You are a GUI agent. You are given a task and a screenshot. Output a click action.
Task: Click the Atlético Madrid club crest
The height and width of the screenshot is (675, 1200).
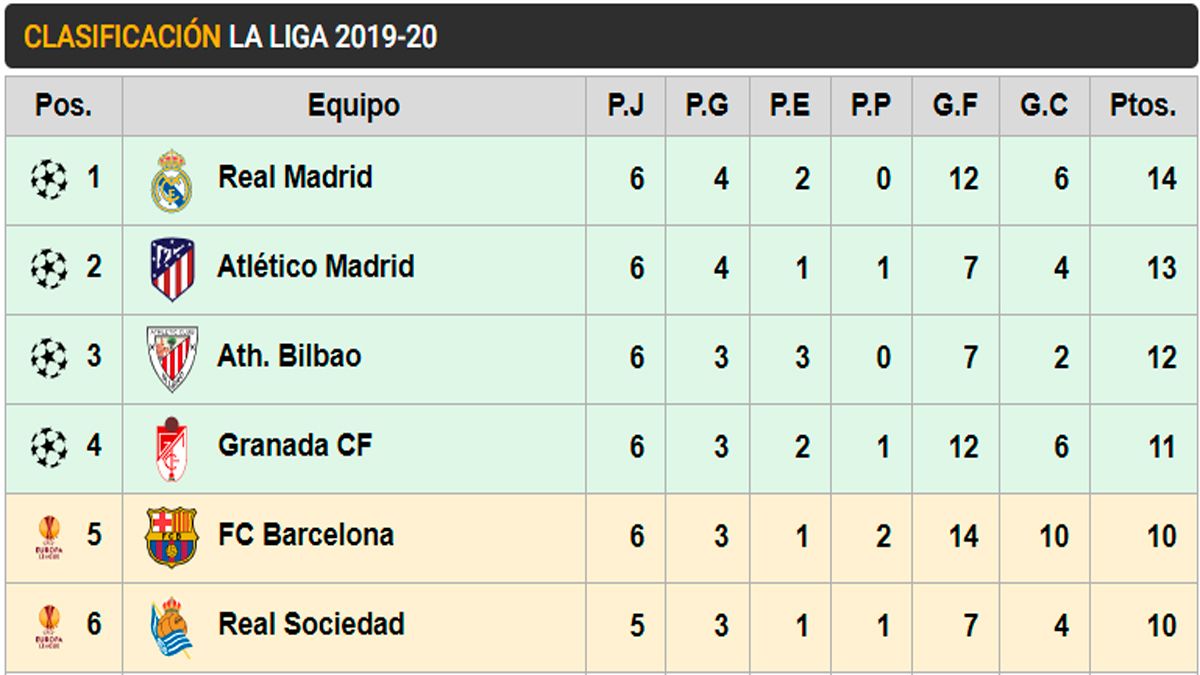pyautogui.click(x=172, y=269)
